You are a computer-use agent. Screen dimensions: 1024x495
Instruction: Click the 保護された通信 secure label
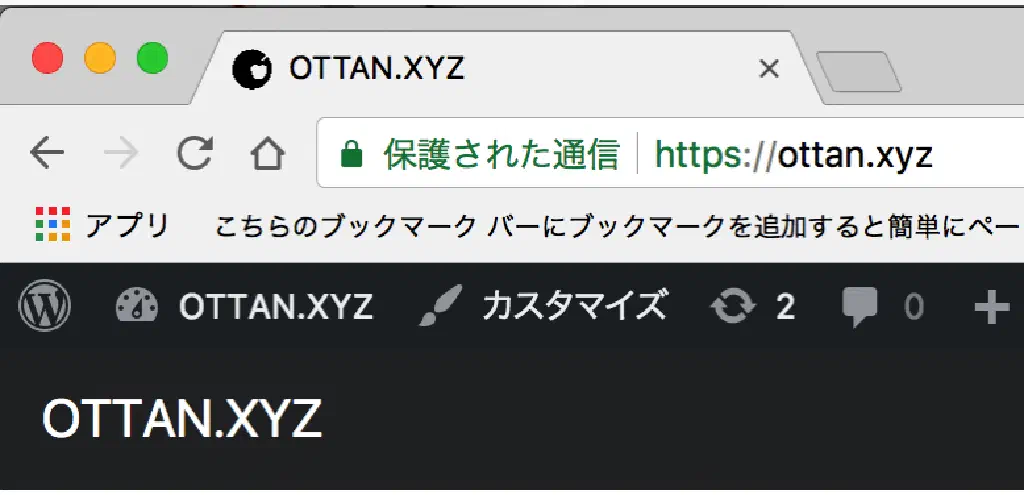(501, 155)
